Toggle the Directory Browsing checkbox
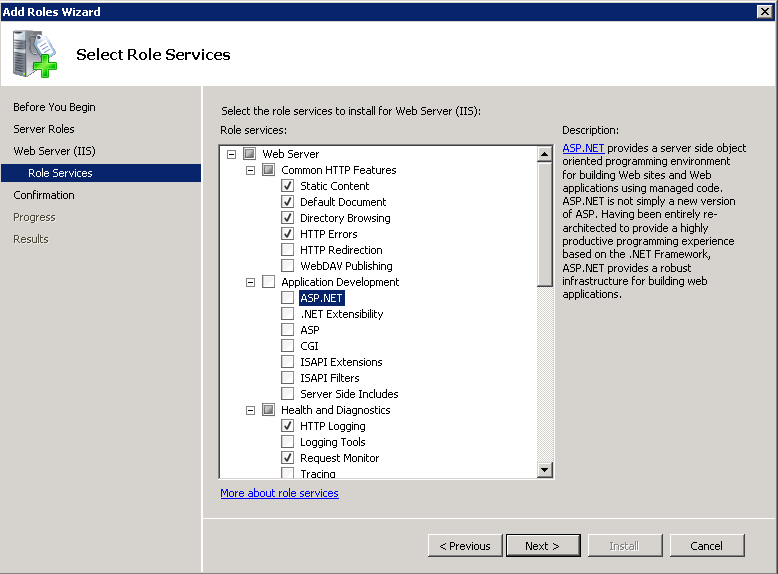 [x=287, y=218]
